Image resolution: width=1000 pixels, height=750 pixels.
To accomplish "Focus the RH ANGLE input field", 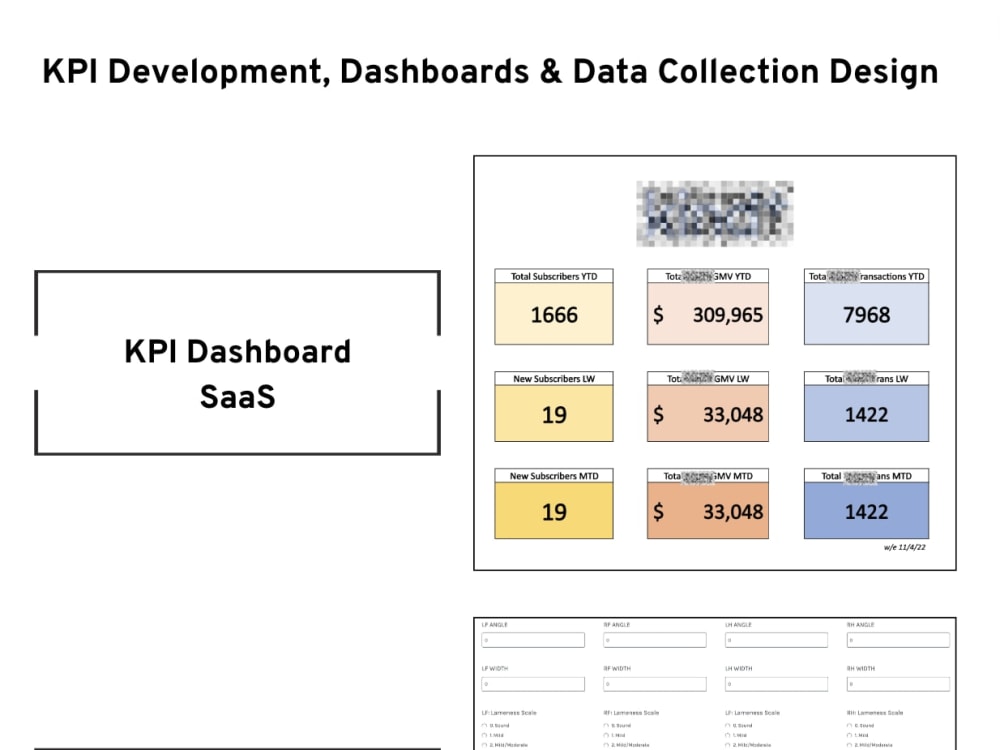I will pyautogui.click(x=898, y=640).
